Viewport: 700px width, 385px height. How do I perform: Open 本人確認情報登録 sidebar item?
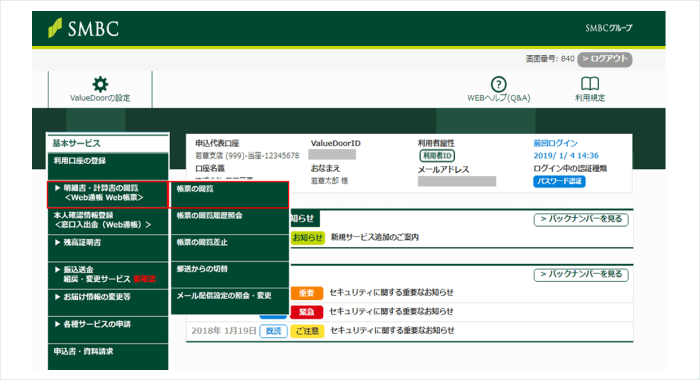tap(108, 221)
